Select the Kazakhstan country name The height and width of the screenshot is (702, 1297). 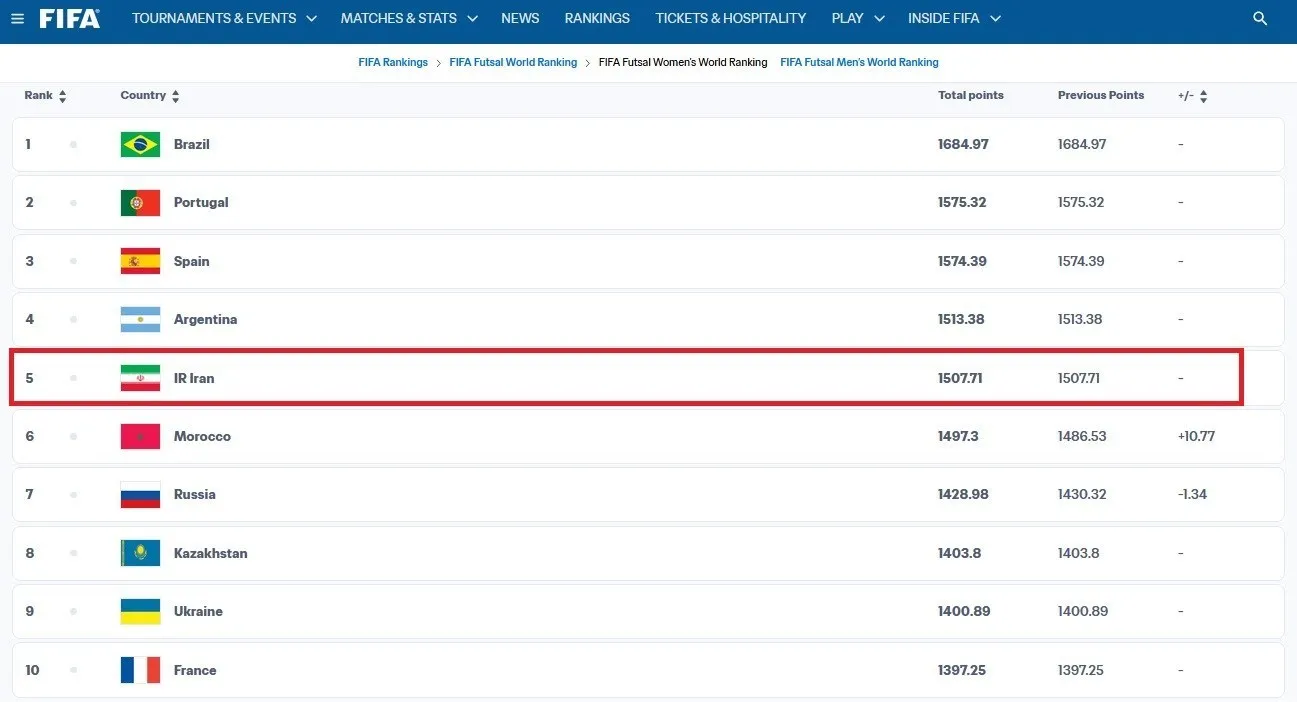211,553
